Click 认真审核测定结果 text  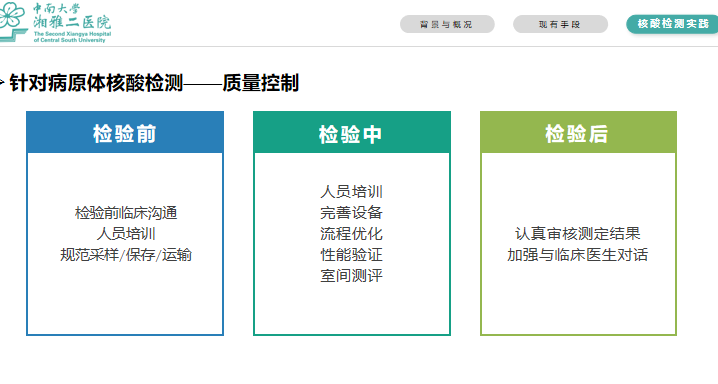click(577, 234)
